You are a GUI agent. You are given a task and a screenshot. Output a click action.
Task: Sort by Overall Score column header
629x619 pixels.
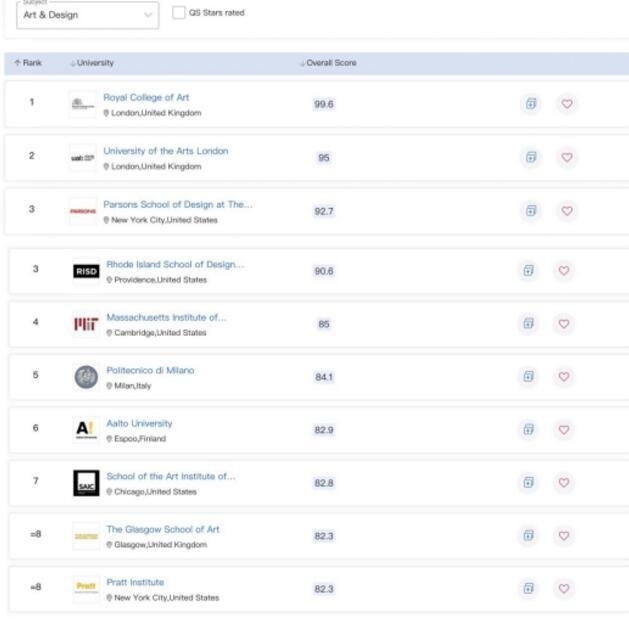(328, 63)
